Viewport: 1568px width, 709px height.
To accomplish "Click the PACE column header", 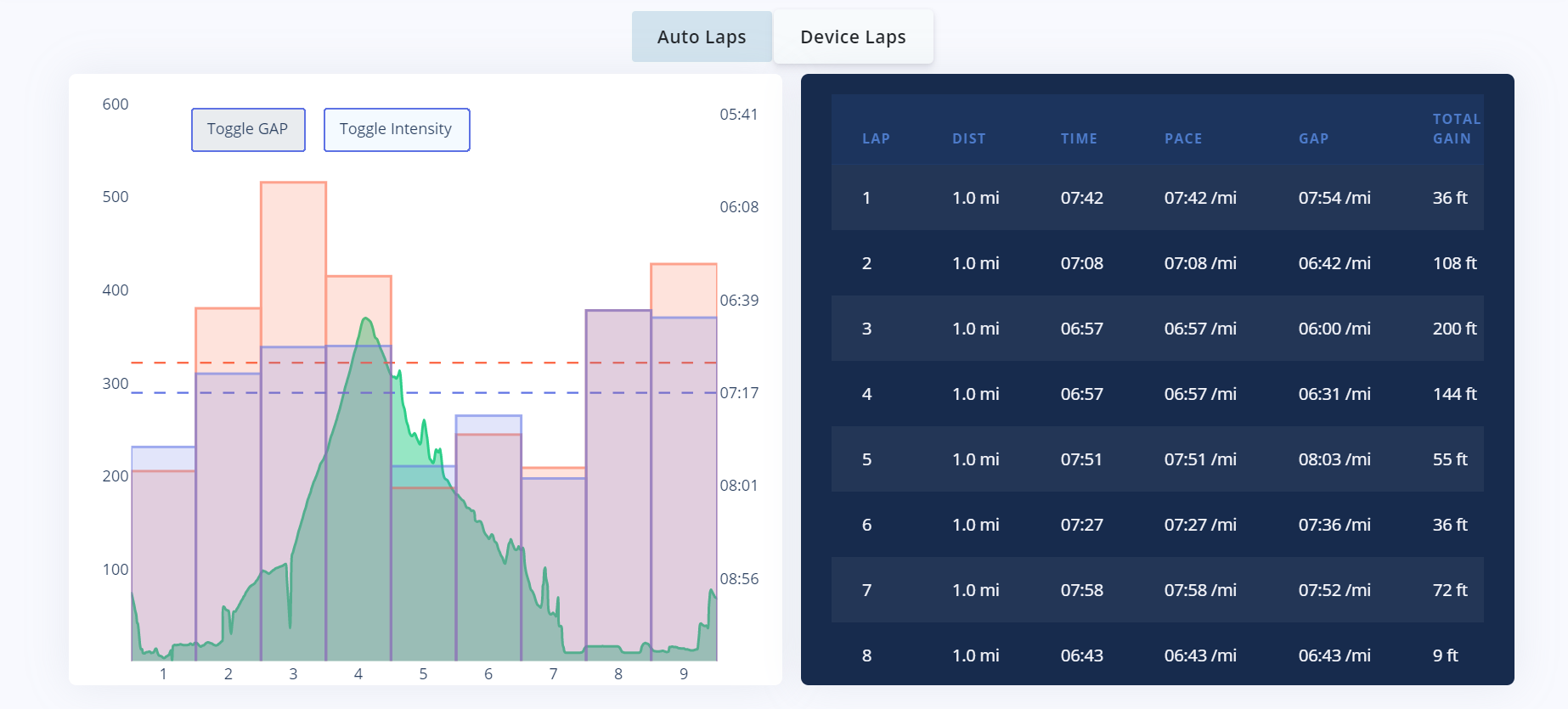I will pos(1183,138).
